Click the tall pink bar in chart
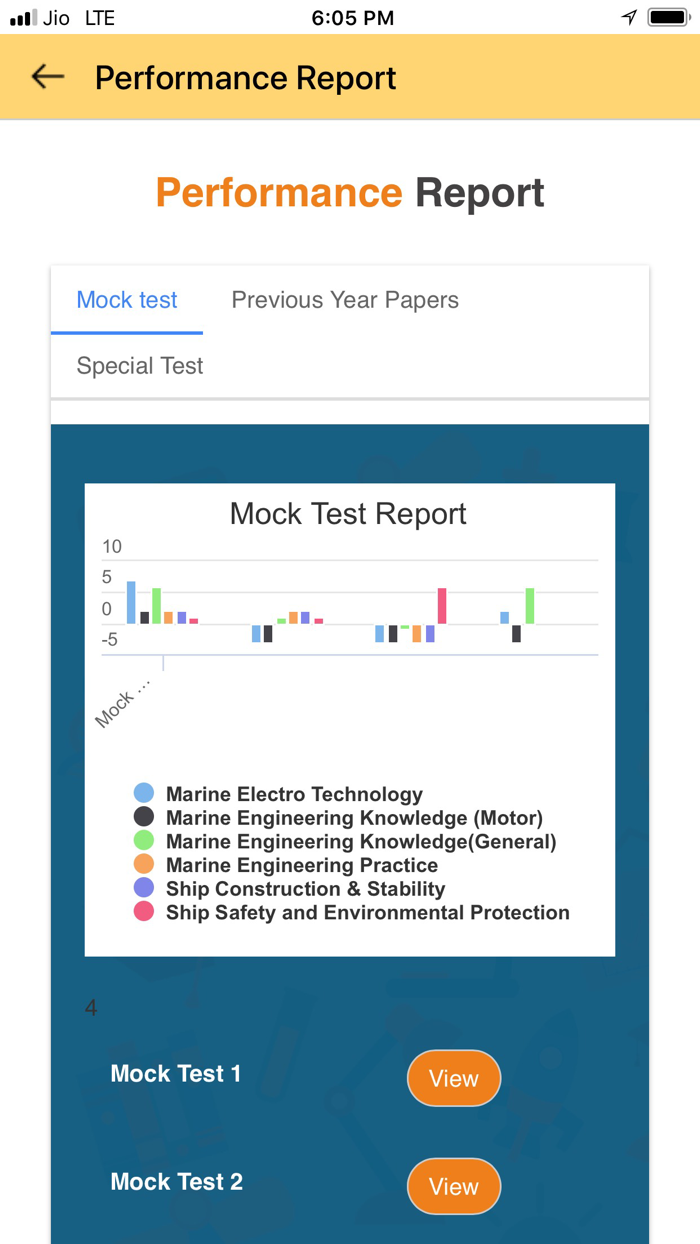This screenshot has height=1244, width=700. [x=441, y=606]
